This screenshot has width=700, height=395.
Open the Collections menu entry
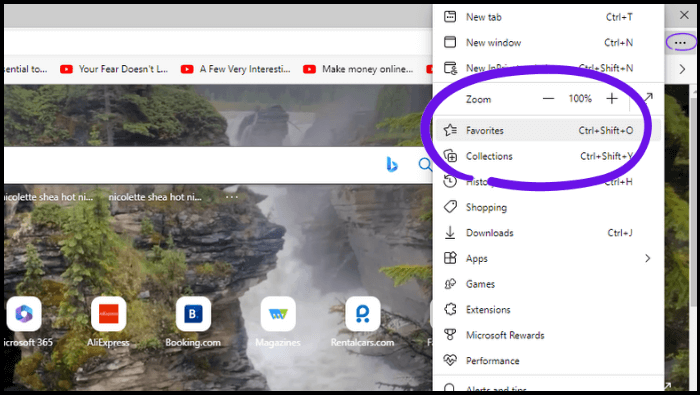548,156
